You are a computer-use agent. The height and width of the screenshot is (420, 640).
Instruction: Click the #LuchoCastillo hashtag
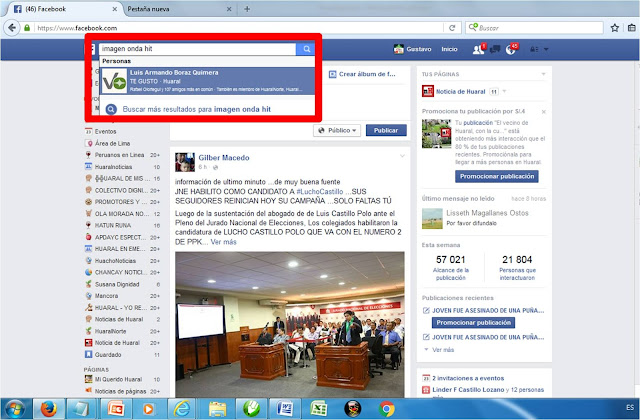click(x=320, y=191)
